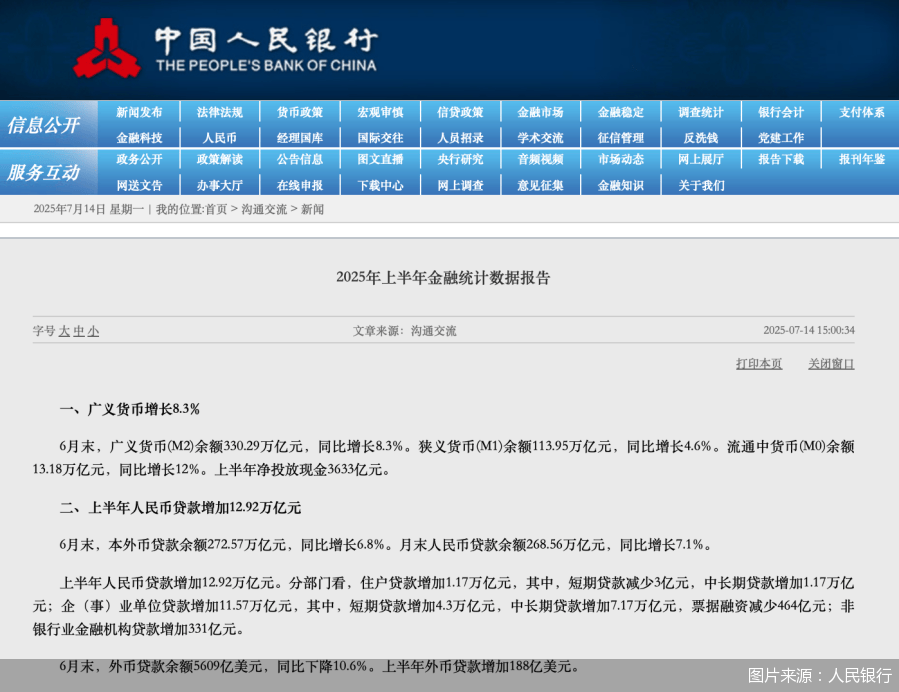
Task: Click 关闭窗口 link
Action: tap(831, 364)
